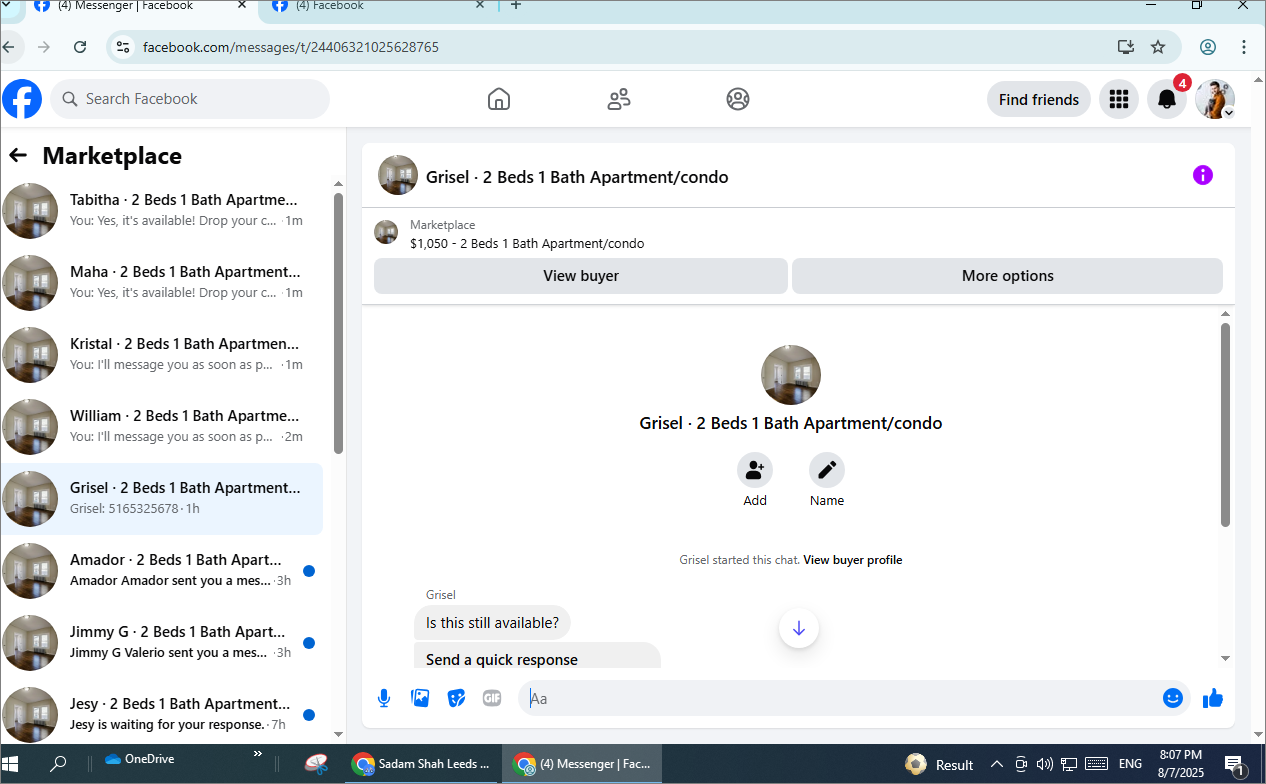Open the emoji picker smiley icon
Viewport: 1266px width, 784px height.
point(1173,698)
